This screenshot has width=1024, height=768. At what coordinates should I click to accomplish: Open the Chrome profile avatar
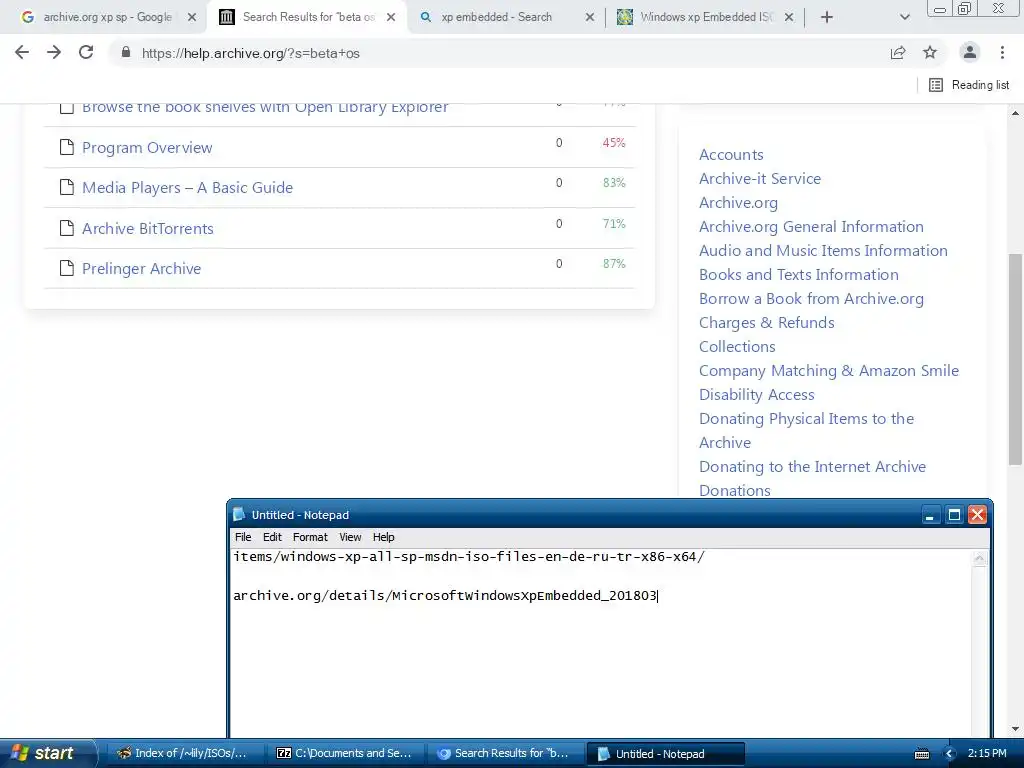(x=970, y=52)
